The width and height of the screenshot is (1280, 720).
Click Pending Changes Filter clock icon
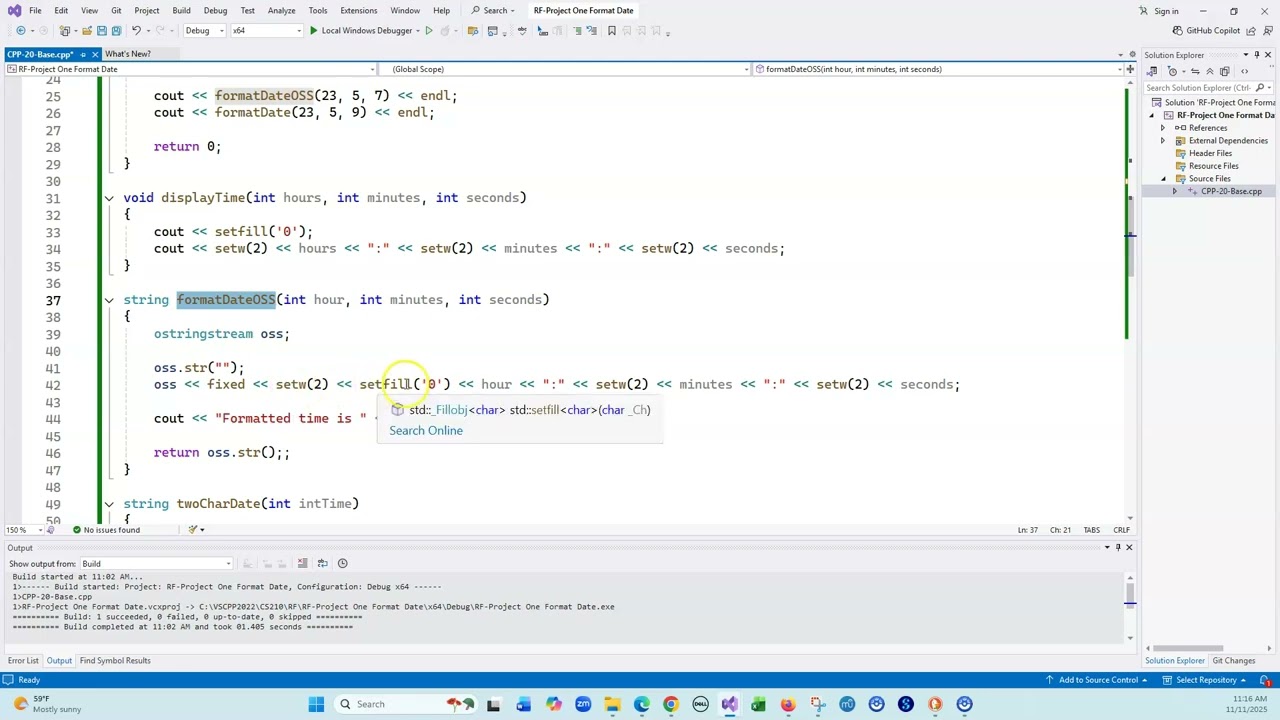(1172, 71)
